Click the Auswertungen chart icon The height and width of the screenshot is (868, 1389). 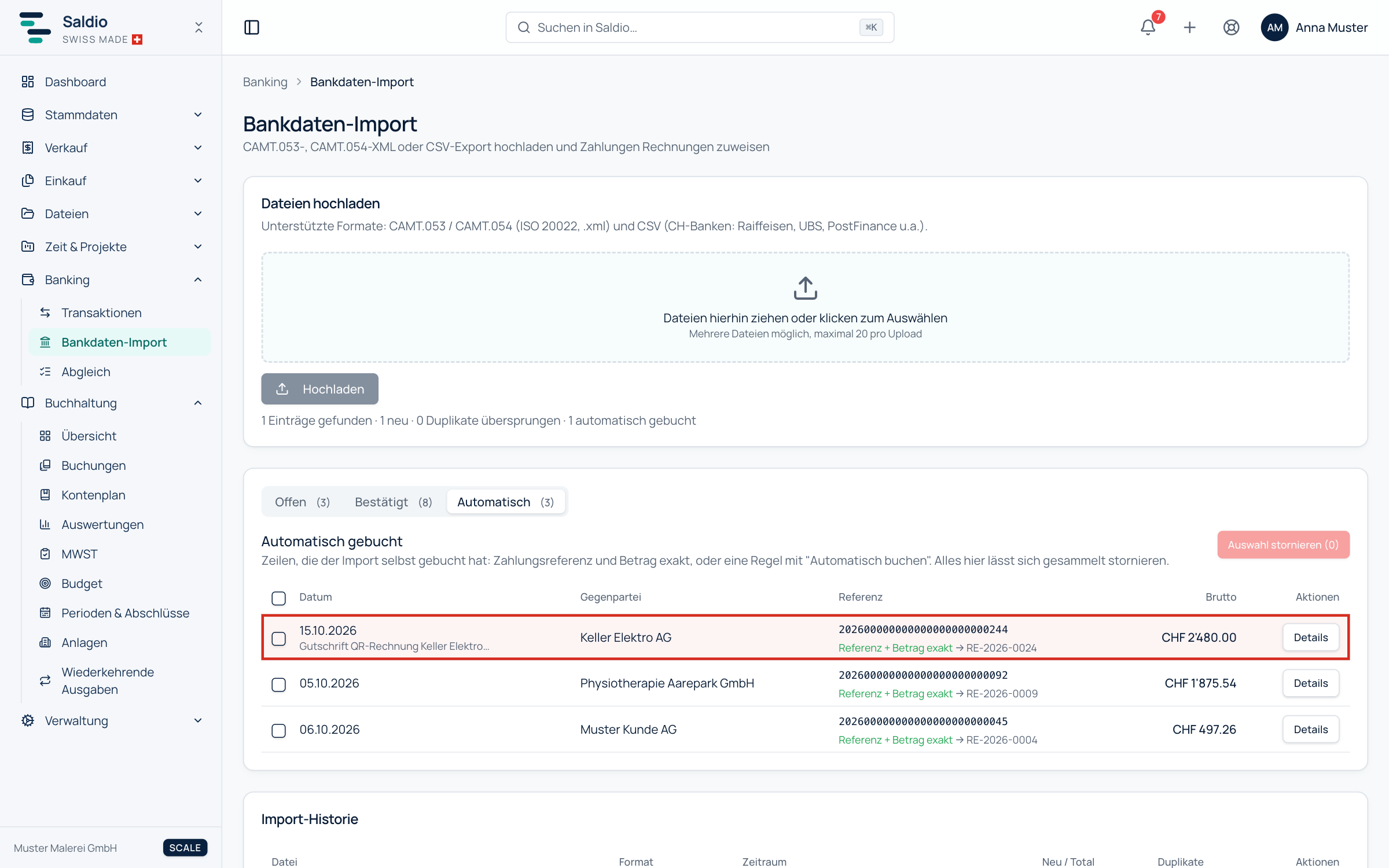(45, 524)
